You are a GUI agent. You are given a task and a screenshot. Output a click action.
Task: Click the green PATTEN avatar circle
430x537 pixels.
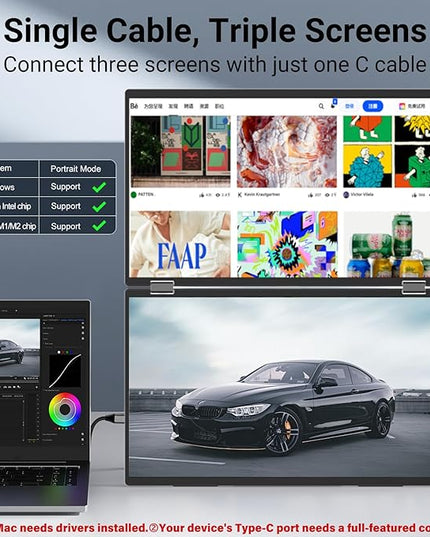pyautogui.click(x=134, y=195)
